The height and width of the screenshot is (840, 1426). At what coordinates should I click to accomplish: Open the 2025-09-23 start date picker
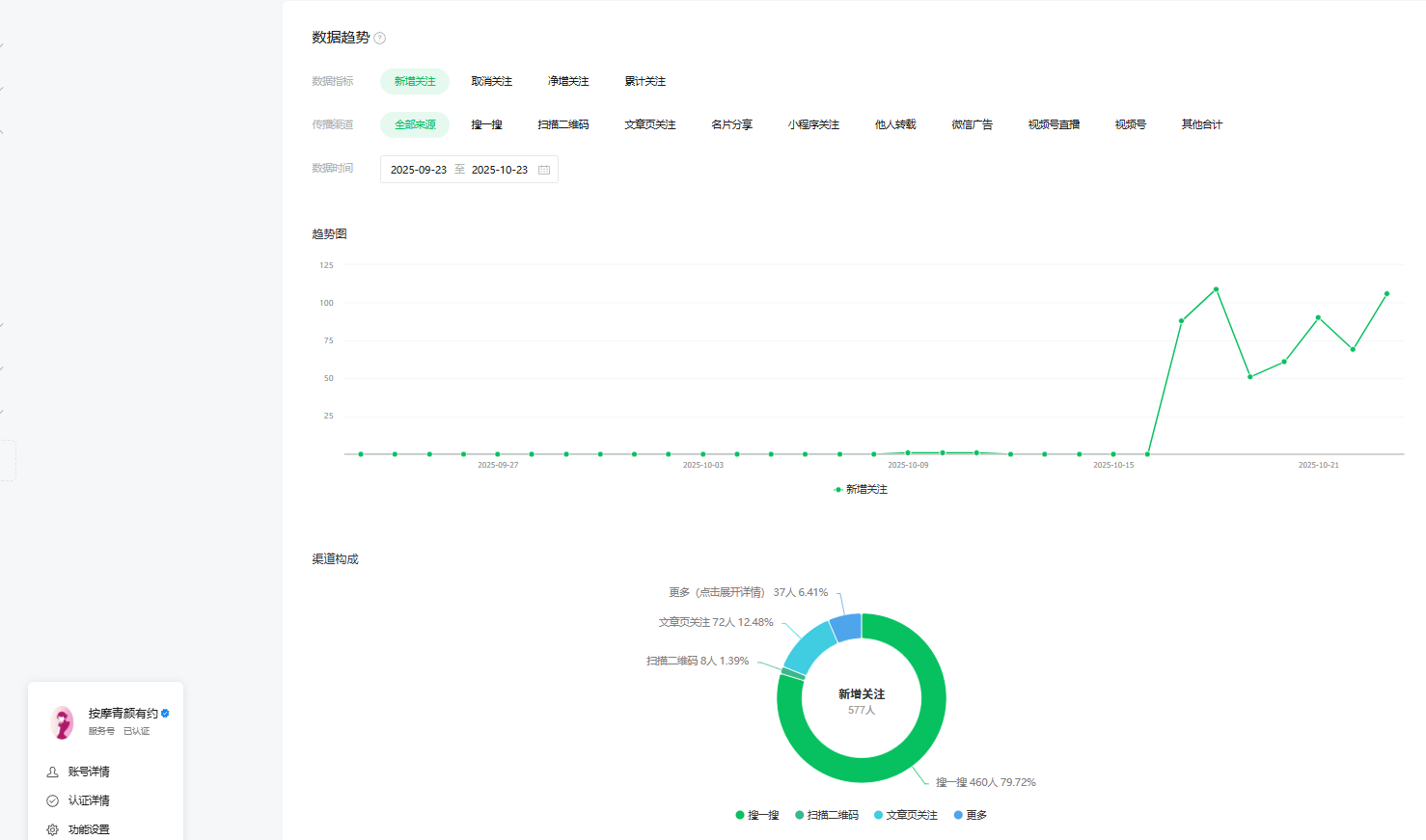click(418, 170)
